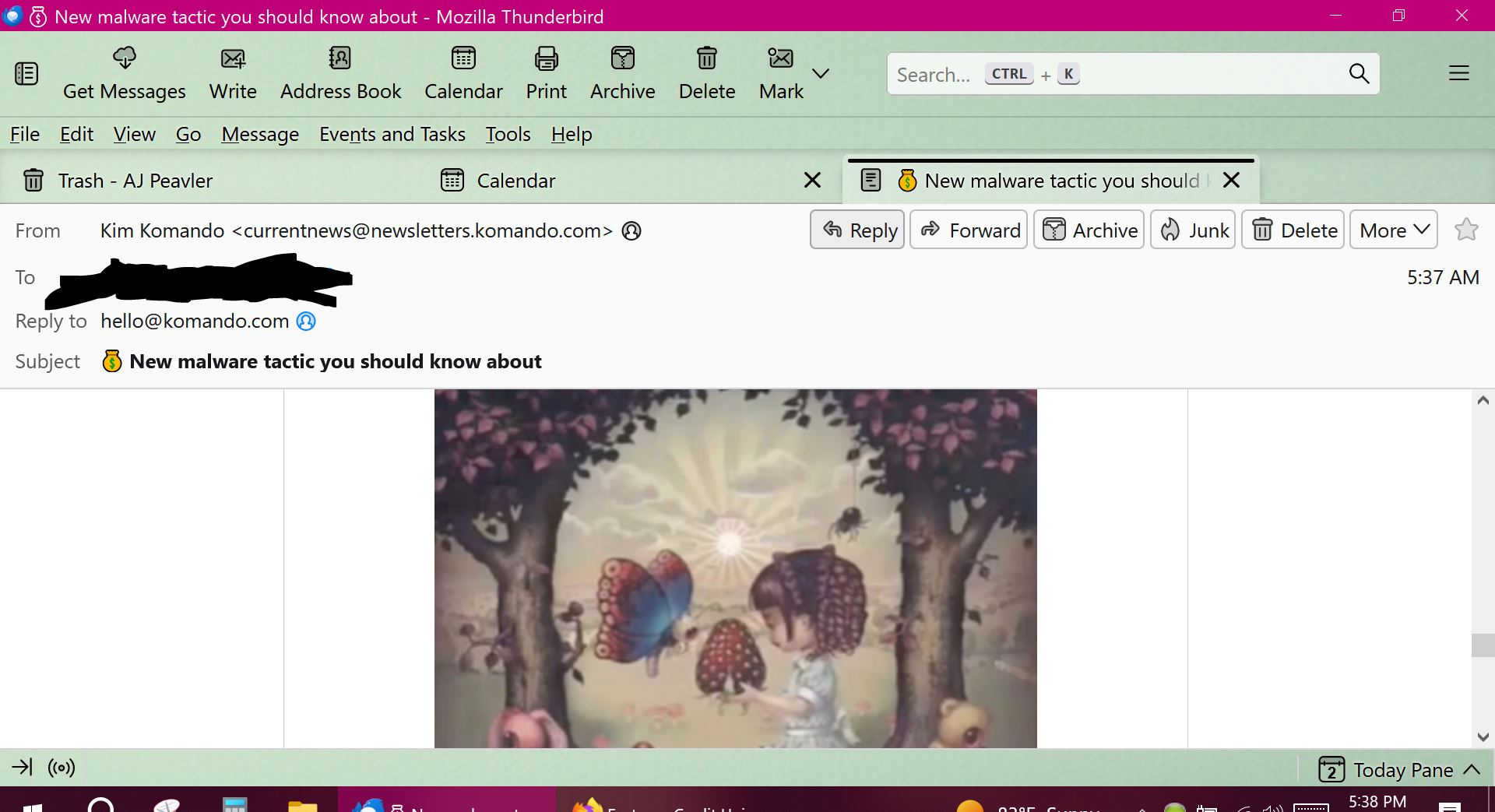The width and height of the screenshot is (1495, 812).
Task: Mark message as Junk
Action: point(1193,230)
